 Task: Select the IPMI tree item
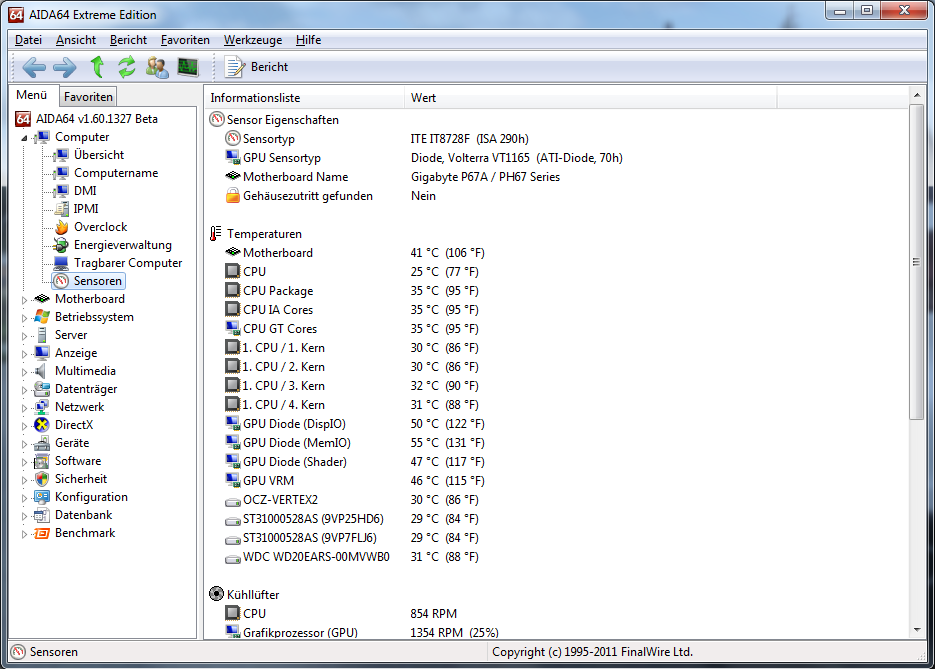(x=86, y=209)
